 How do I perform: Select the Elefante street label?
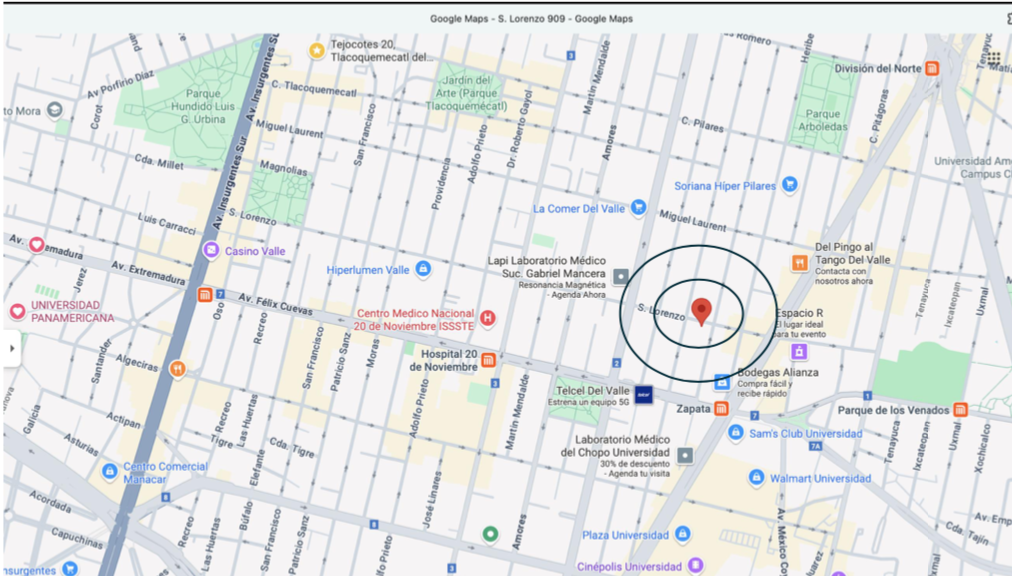(x=258, y=468)
